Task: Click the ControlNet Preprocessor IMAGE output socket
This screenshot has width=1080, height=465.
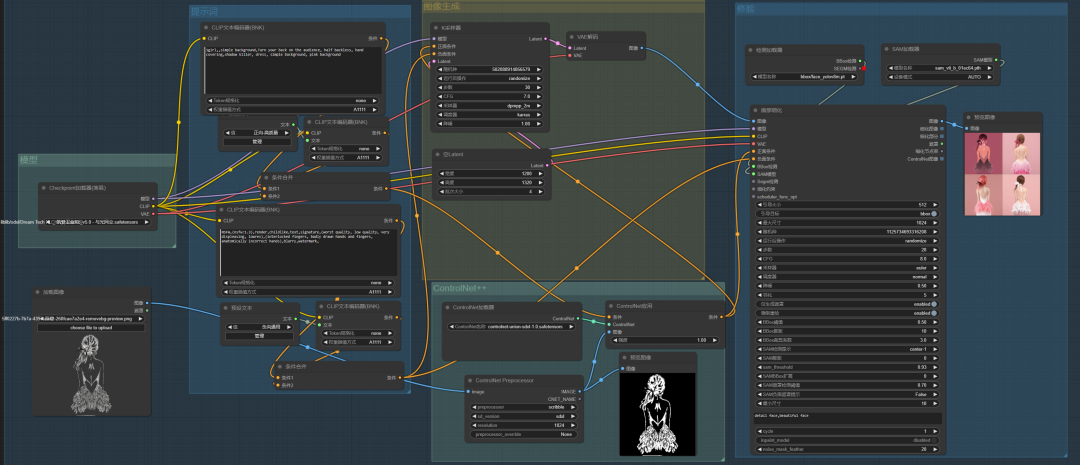Action: (581, 391)
